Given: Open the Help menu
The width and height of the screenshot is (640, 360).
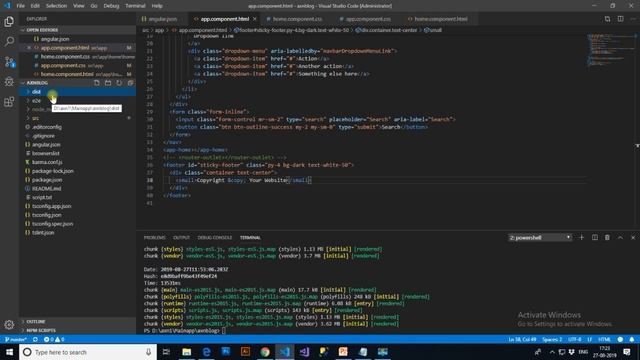Looking at the screenshot, I should coord(157,6).
